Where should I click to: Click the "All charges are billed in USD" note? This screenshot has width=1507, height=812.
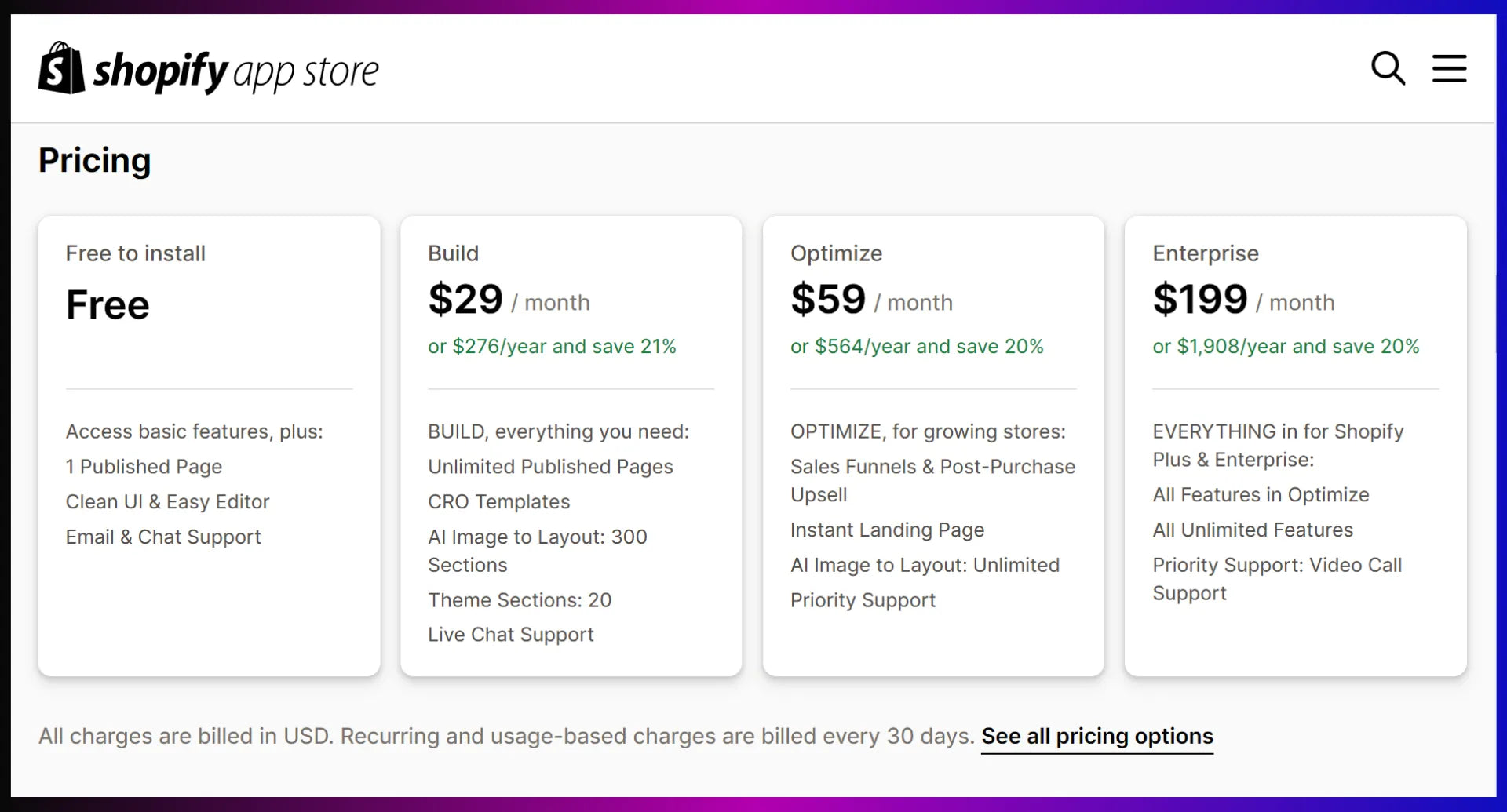pyautogui.click(x=506, y=737)
